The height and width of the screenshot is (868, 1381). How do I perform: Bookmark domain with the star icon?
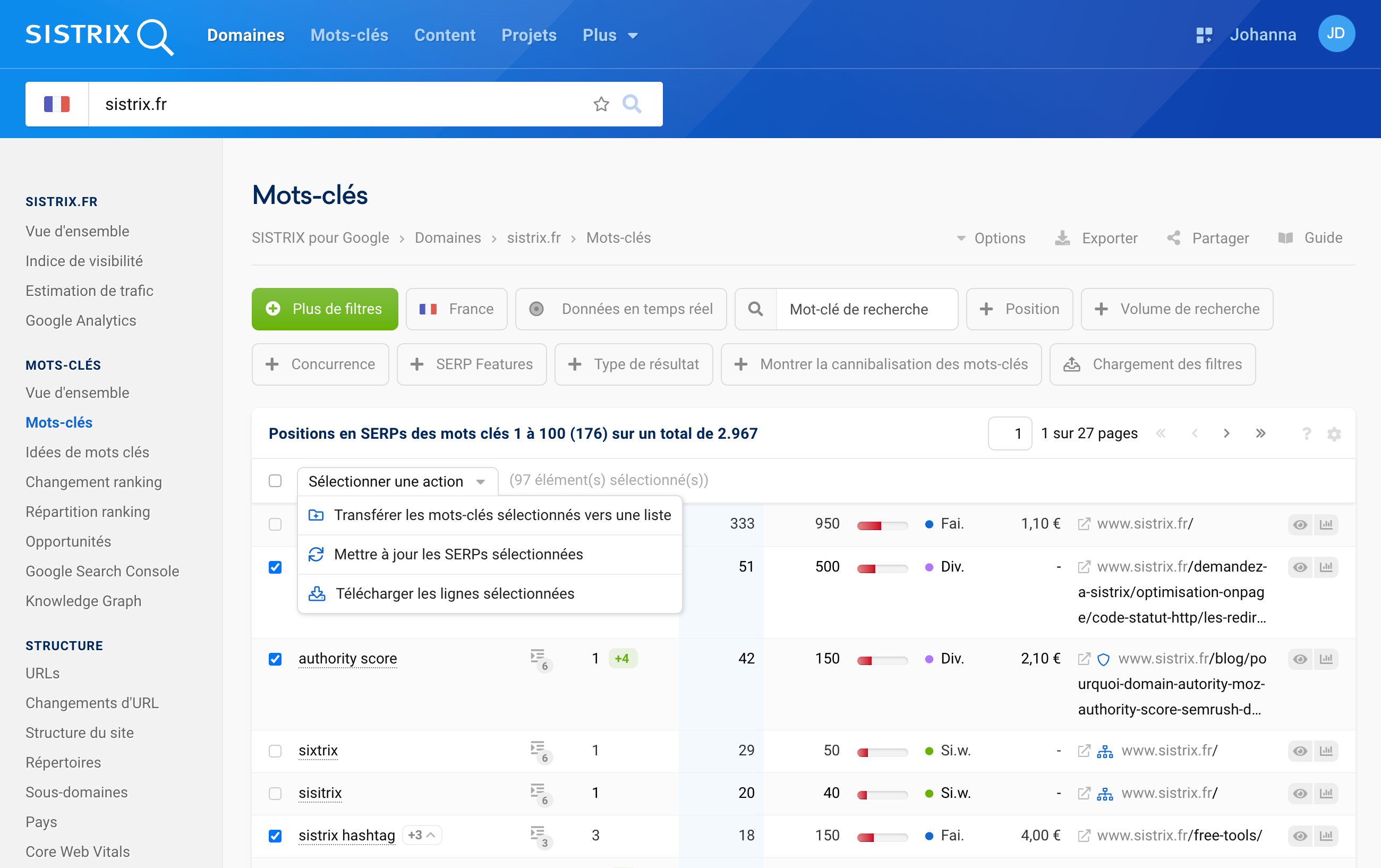click(601, 104)
